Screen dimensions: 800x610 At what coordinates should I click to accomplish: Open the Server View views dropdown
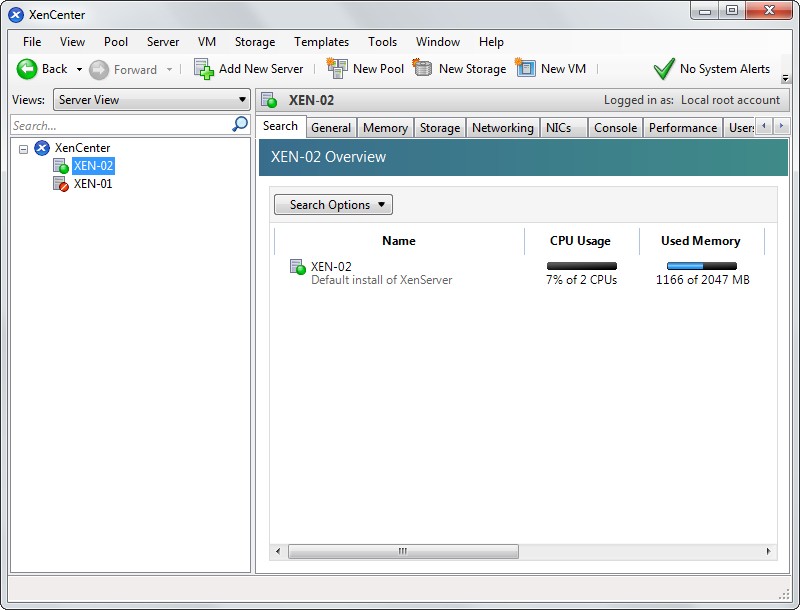pyautogui.click(x=152, y=100)
